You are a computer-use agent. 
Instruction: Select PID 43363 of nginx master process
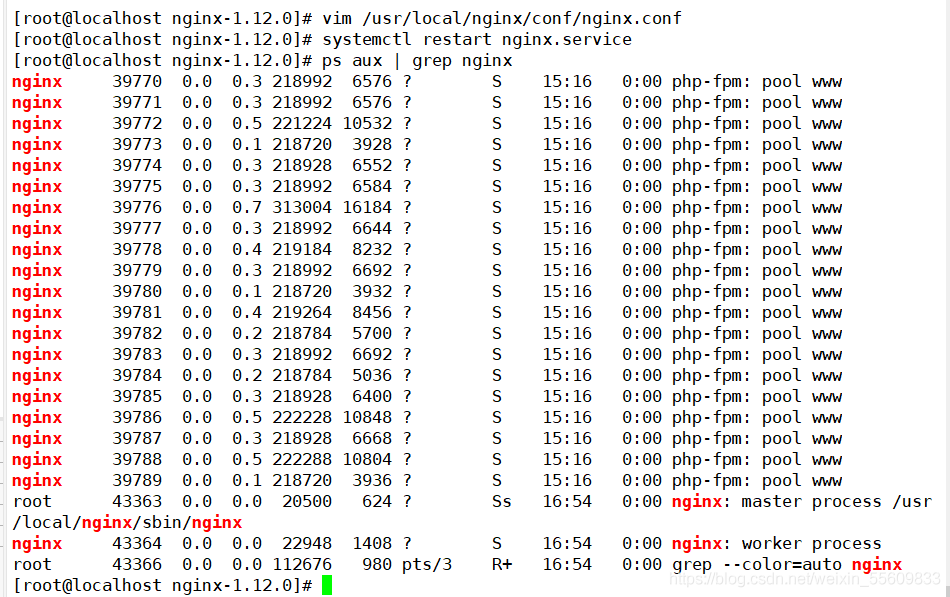coord(137,502)
